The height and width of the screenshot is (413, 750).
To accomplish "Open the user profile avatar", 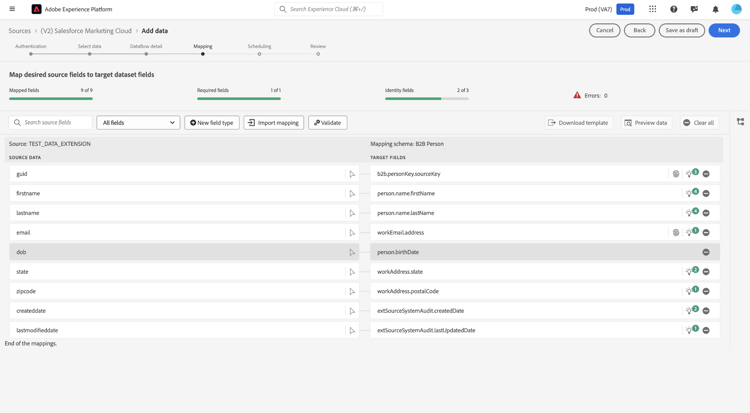I will [x=736, y=9].
